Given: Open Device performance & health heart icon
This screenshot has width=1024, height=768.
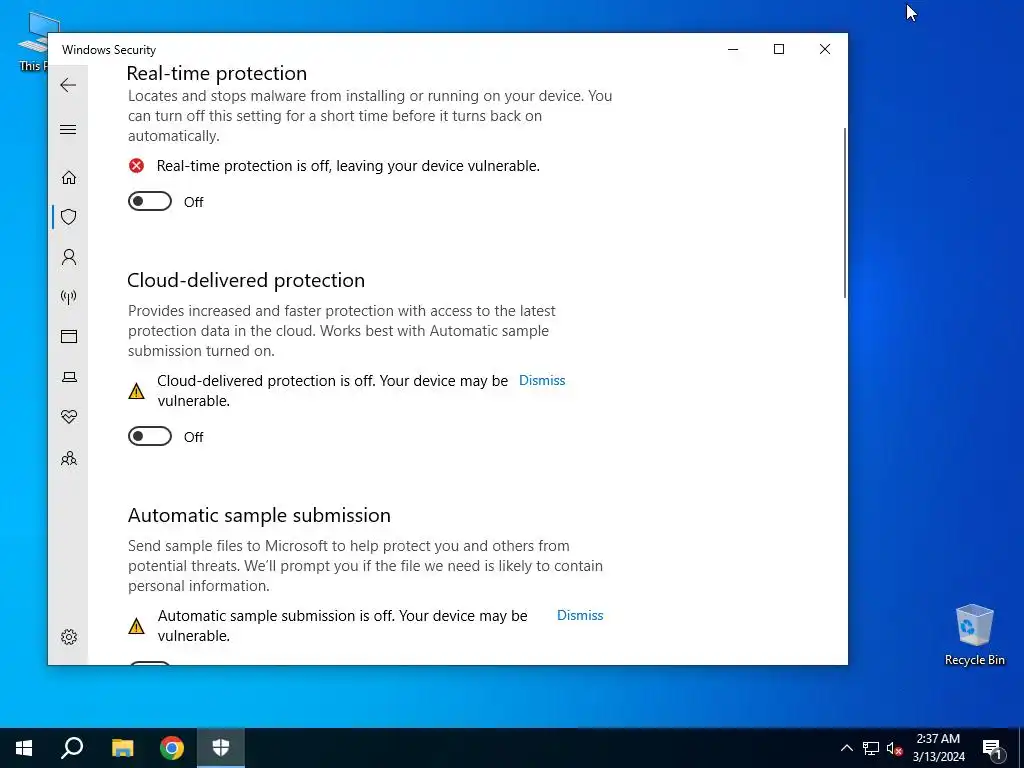Looking at the screenshot, I should click(69, 417).
